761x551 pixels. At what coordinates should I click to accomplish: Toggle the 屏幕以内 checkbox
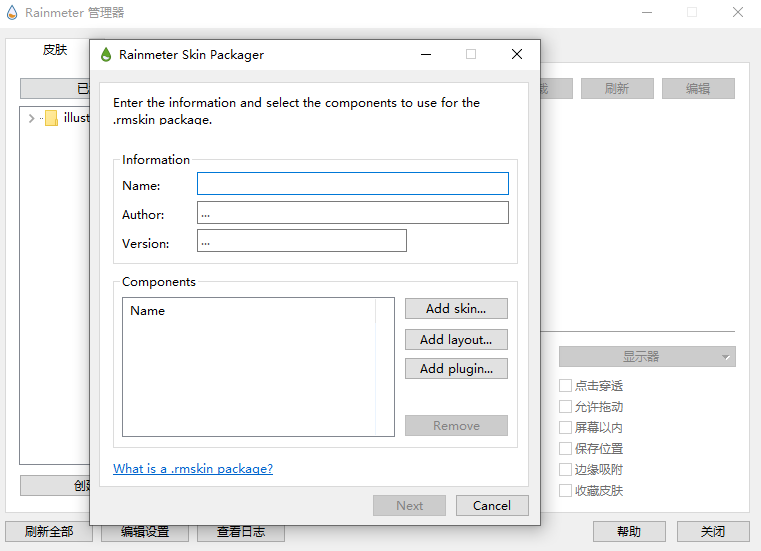click(565, 427)
